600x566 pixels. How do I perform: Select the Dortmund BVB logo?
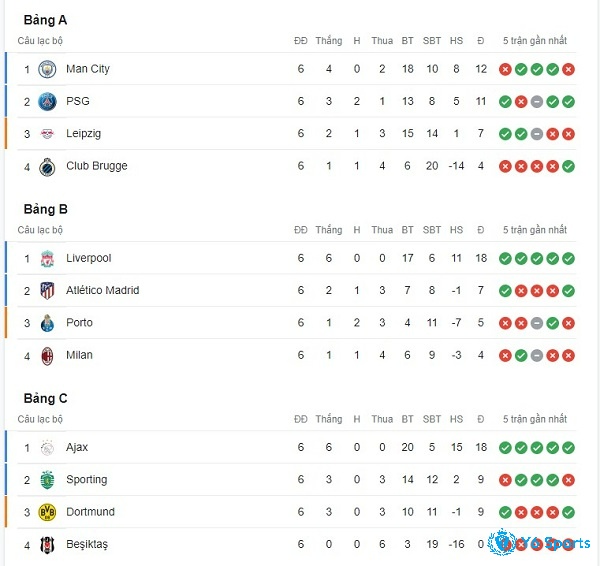pyautogui.click(x=47, y=512)
